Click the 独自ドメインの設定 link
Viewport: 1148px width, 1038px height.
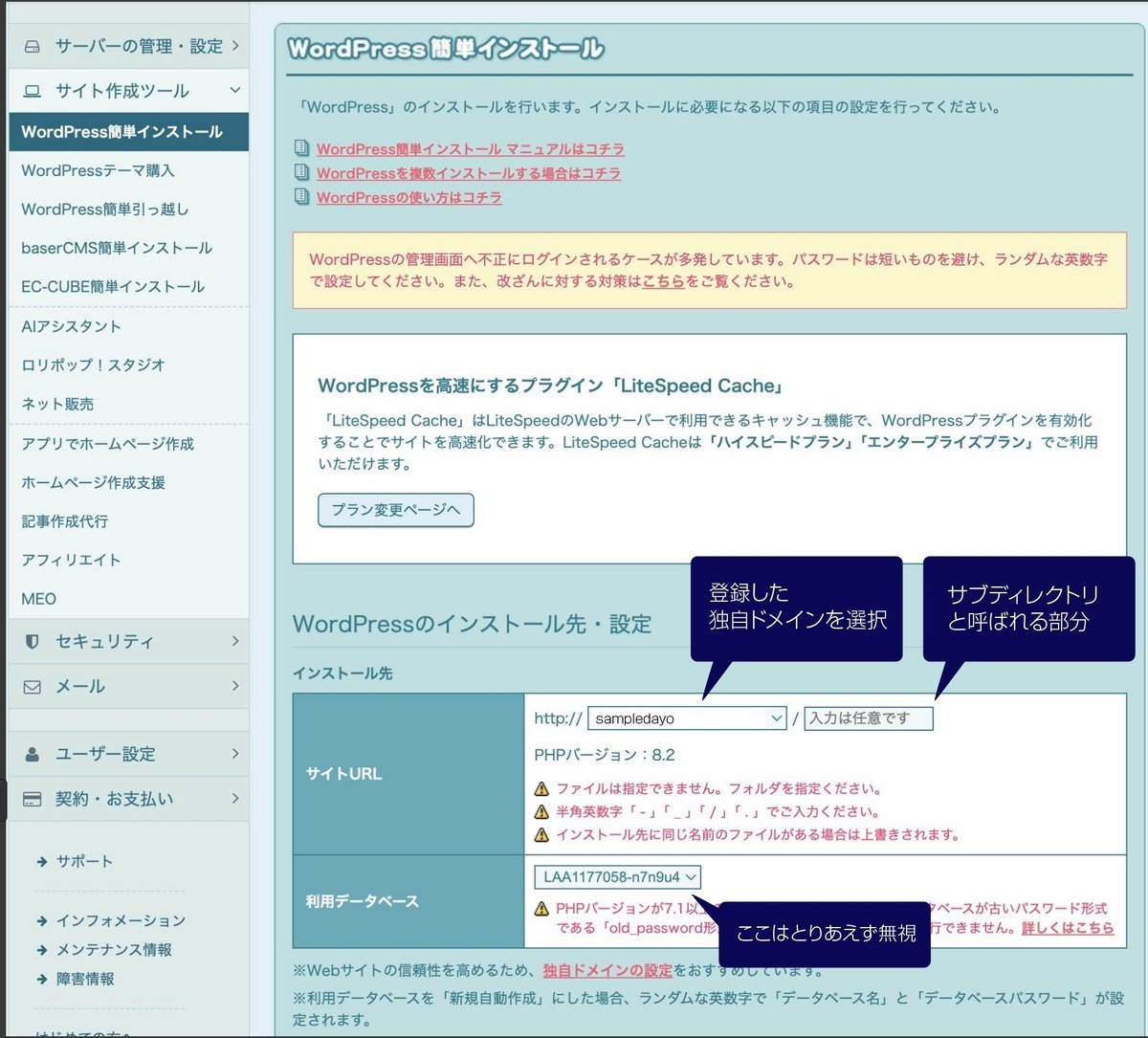(607, 970)
